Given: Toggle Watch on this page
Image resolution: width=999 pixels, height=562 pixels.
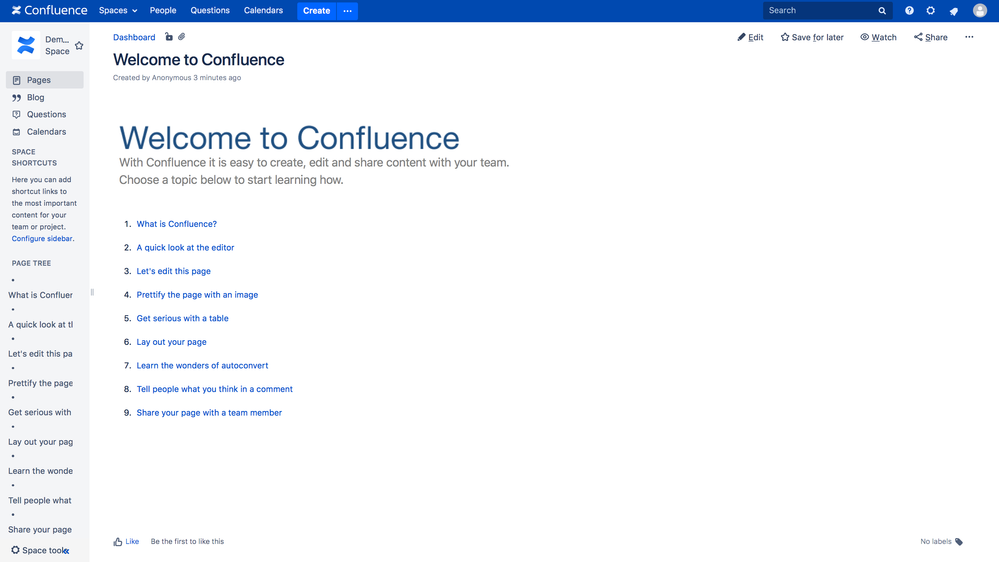Looking at the screenshot, I should pos(878,37).
